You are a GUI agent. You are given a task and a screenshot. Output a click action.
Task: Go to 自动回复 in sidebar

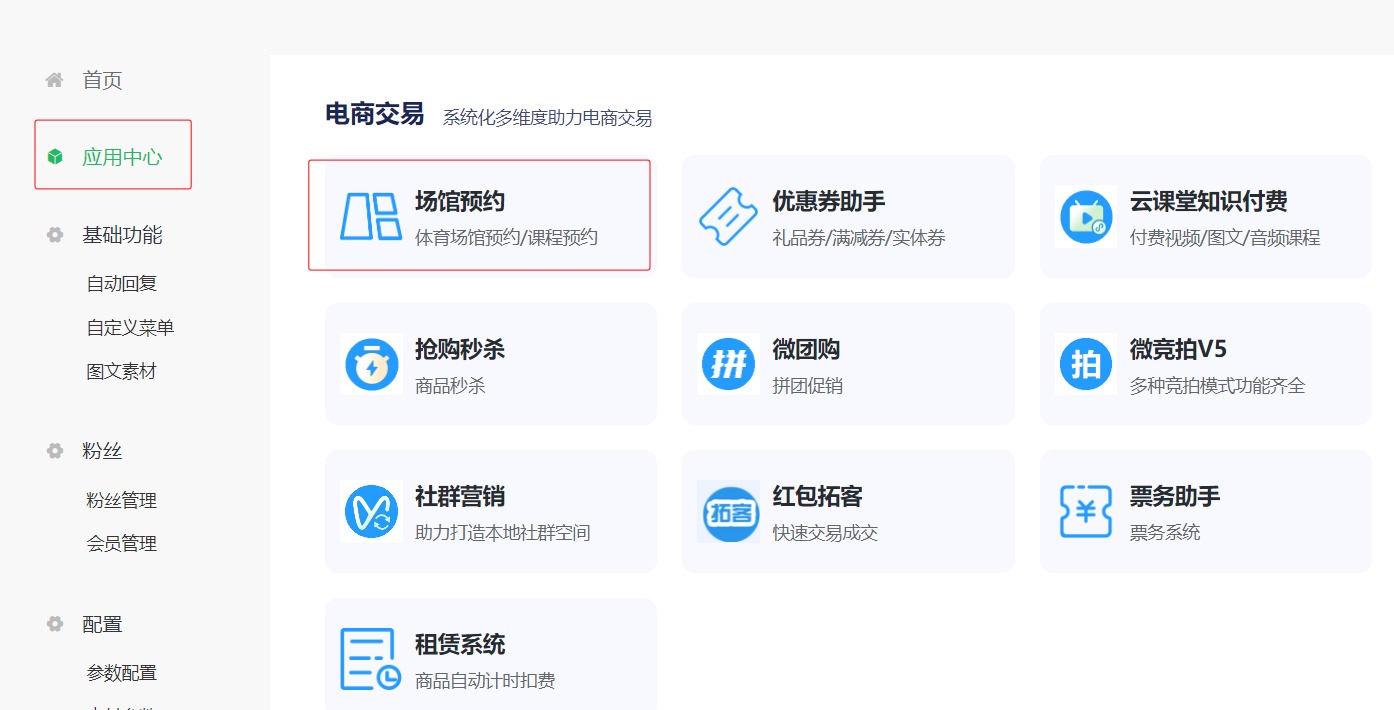[122, 283]
